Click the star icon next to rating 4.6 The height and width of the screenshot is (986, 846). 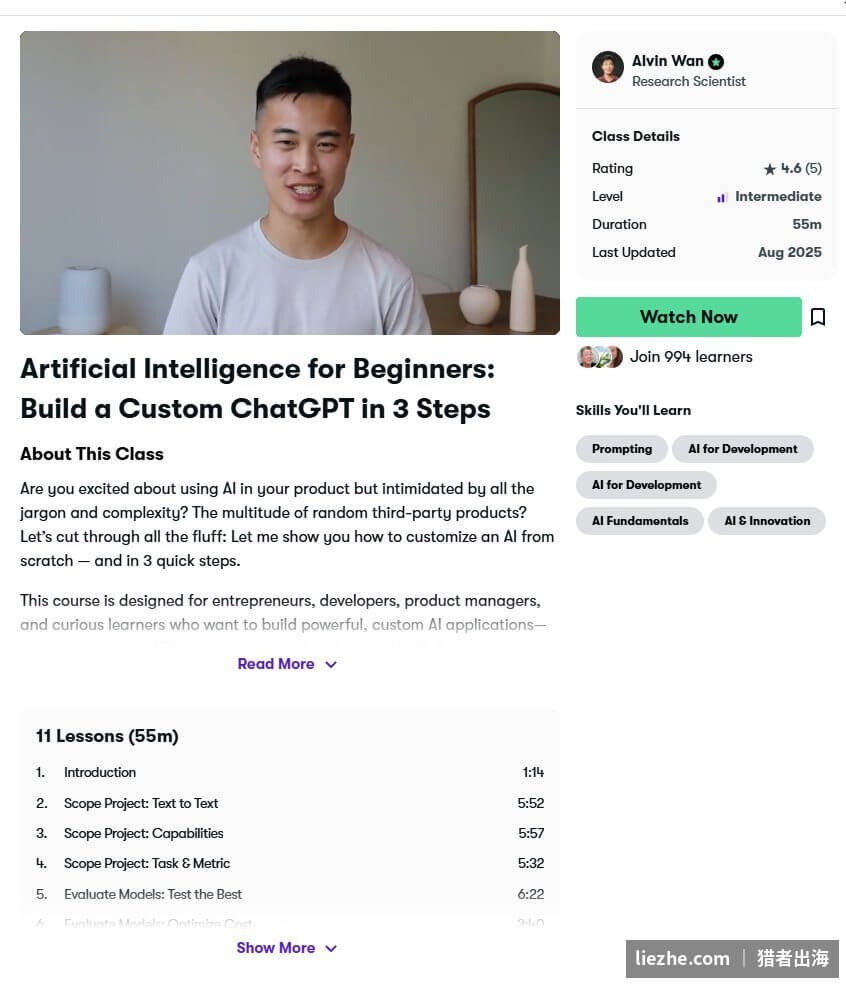coord(769,169)
